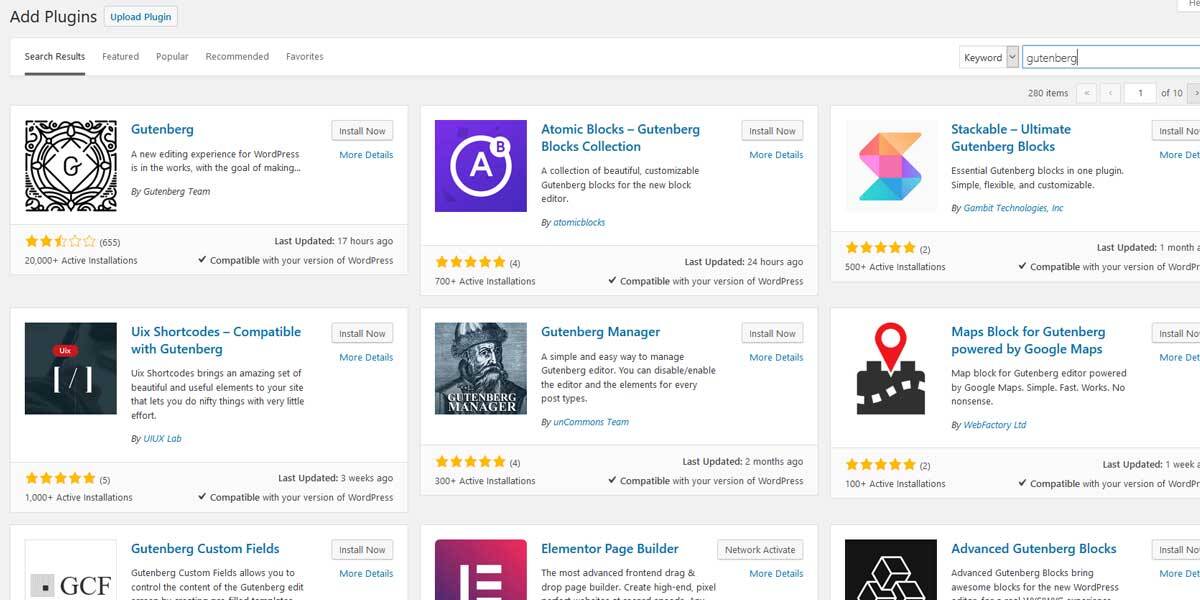Image resolution: width=1200 pixels, height=600 pixels.
Task: Click the "700+ Active Installations" text
Action: [485, 282]
